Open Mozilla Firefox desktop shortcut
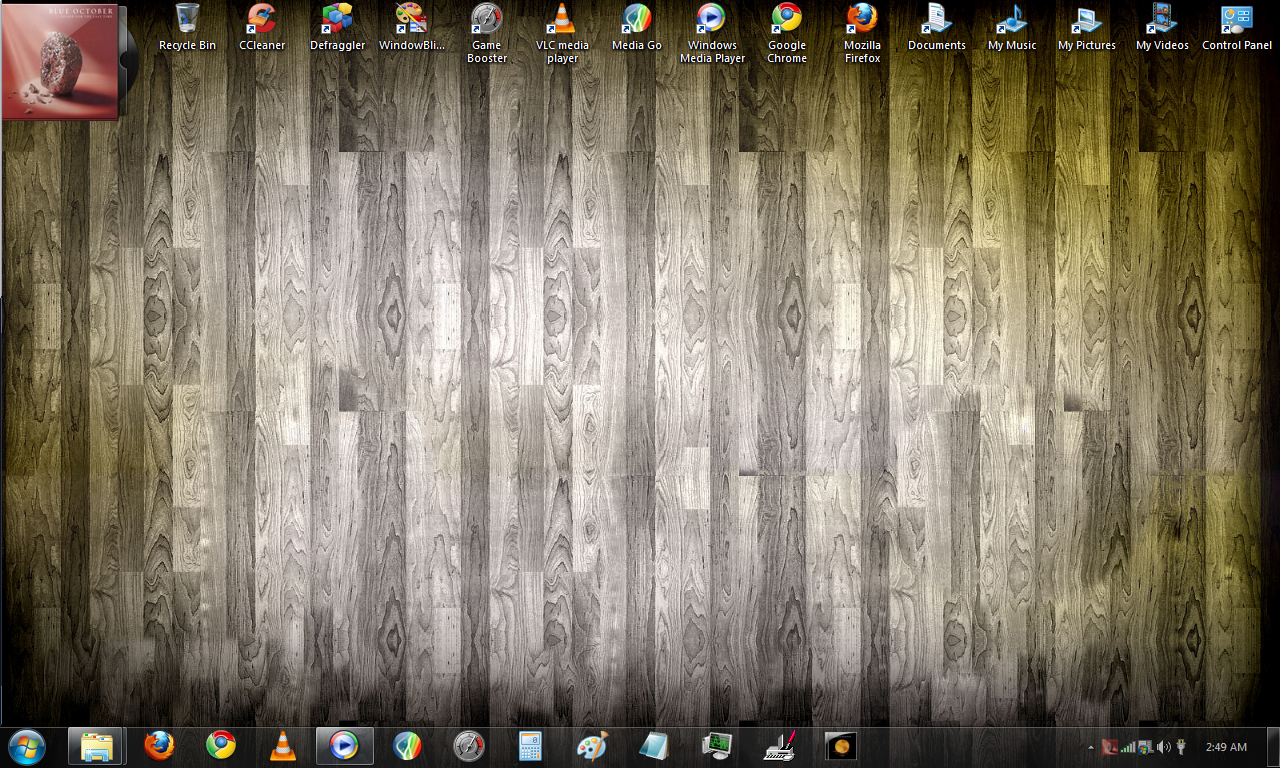 click(x=862, y=33)
